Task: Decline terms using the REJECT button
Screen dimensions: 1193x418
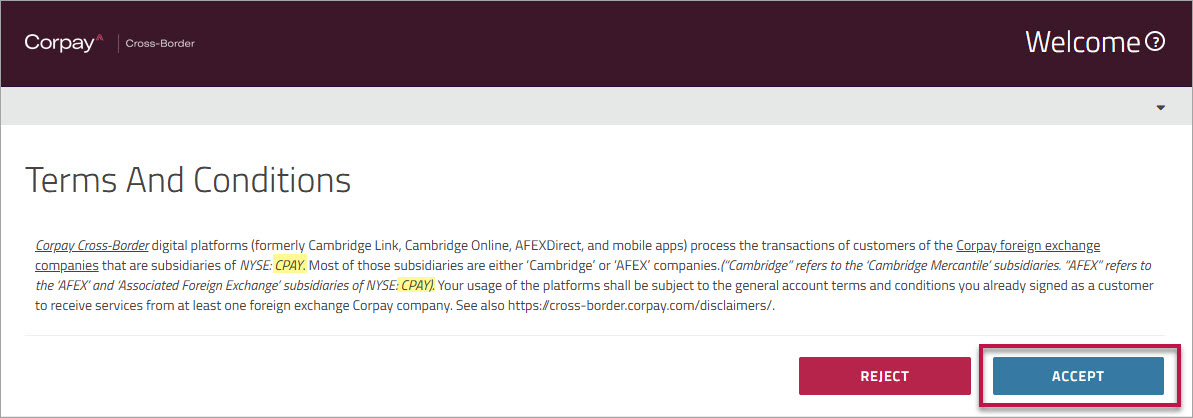Action: 884,376
